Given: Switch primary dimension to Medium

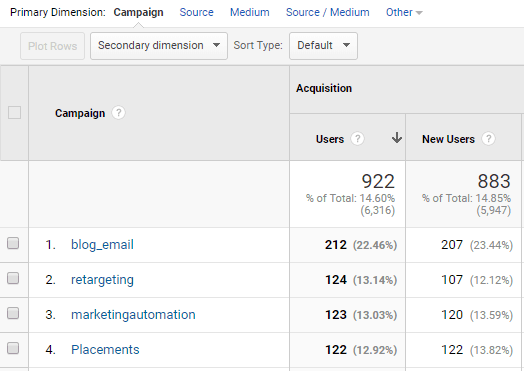Looking at the screenshot, I should click(x=250, y=12).
